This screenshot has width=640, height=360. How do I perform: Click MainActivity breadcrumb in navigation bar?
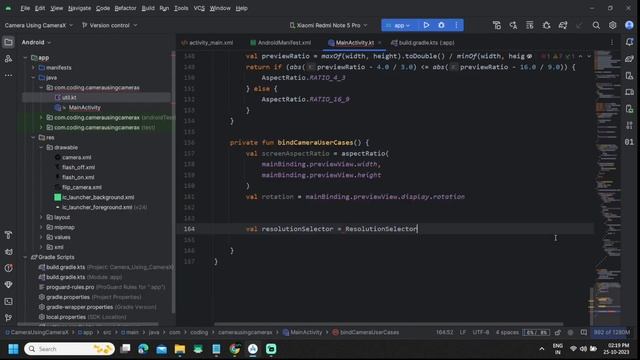[302, 332]
